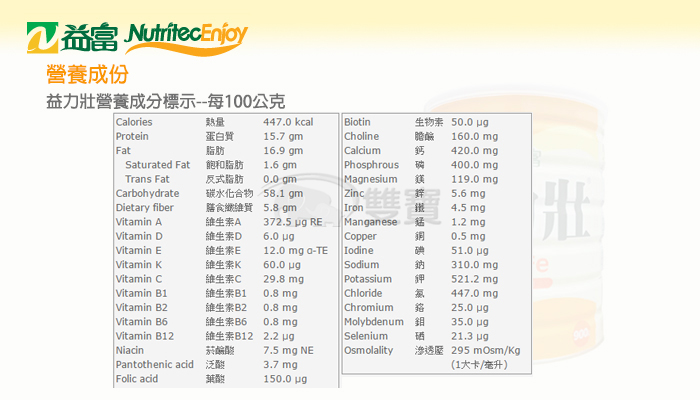The height and width of the screenshot is (400, 700).
Task: Select the value 51.0 µg
Action: coord(470,250)
